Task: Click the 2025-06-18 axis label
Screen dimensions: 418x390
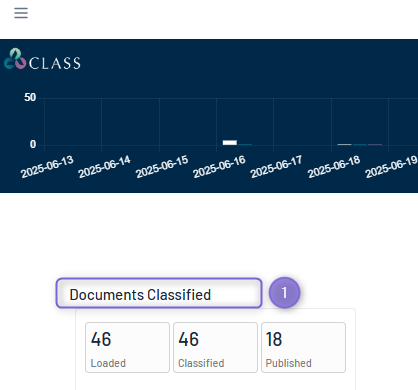Action: [x=334, y=166]
